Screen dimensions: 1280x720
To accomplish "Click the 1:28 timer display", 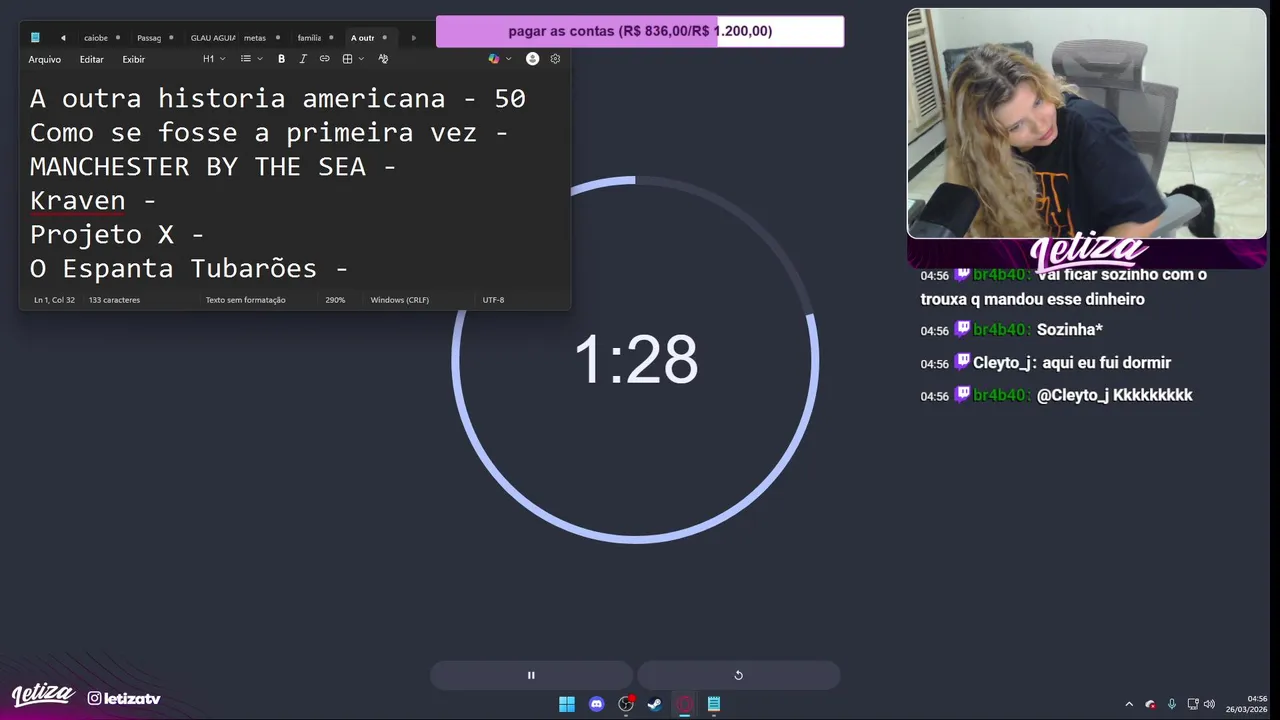I will pos(636,360).
